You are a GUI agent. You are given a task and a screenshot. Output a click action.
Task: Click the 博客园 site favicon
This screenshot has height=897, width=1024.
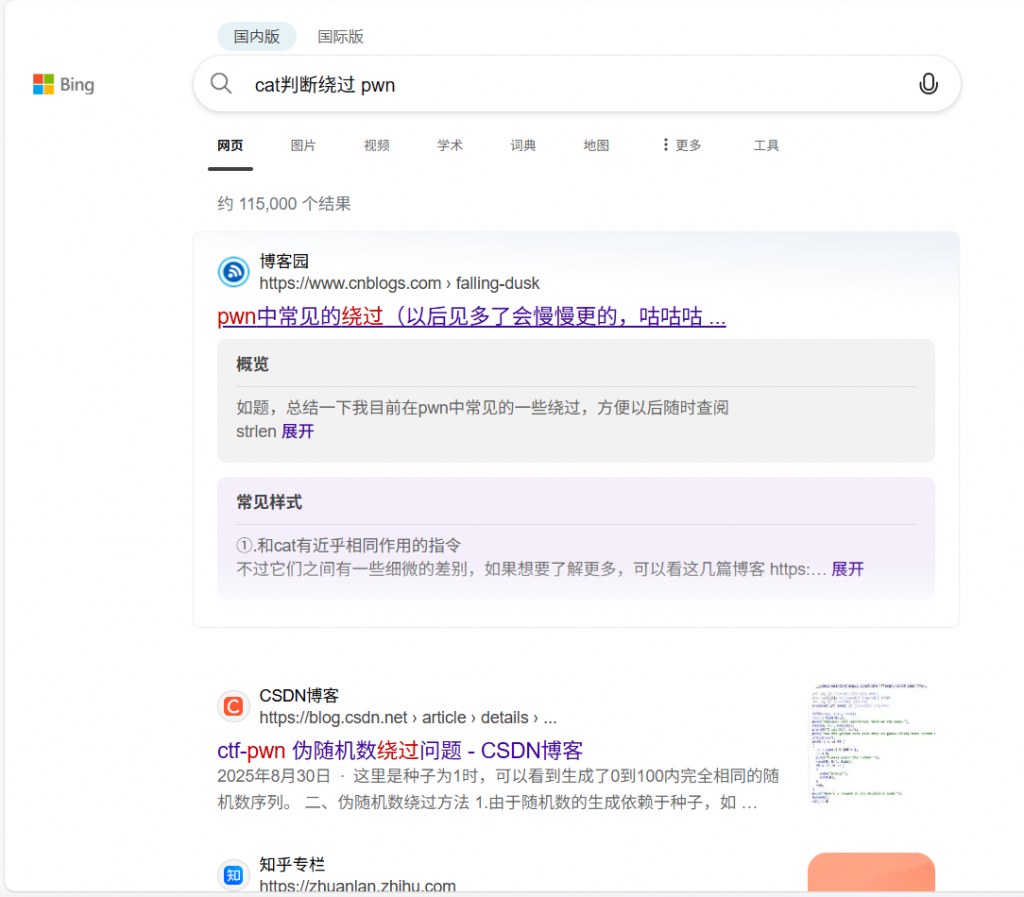pyautogui.click(x=234, y=272)
